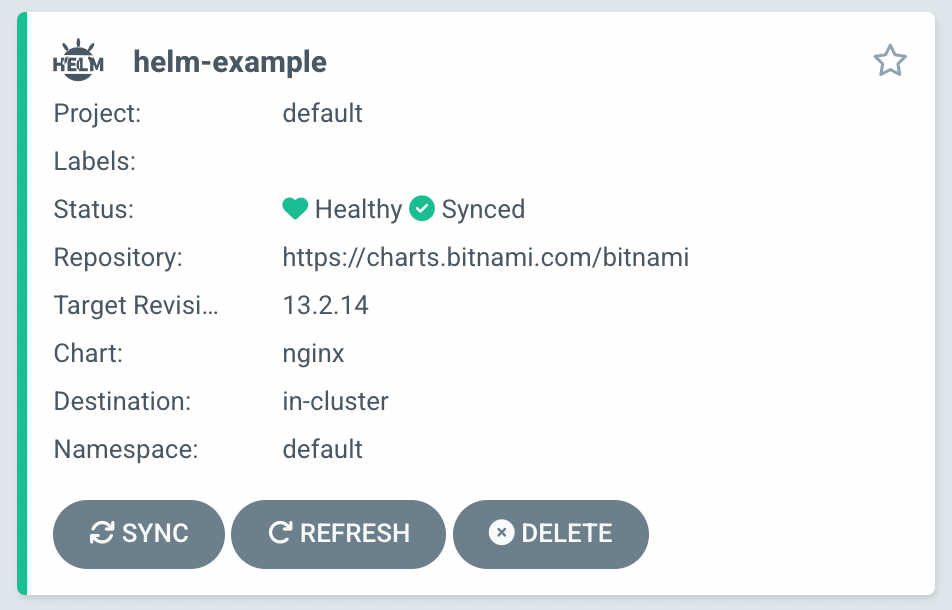
Task: Click the circular arrow icon on REFRESH button
Action: tap(281, 534)
